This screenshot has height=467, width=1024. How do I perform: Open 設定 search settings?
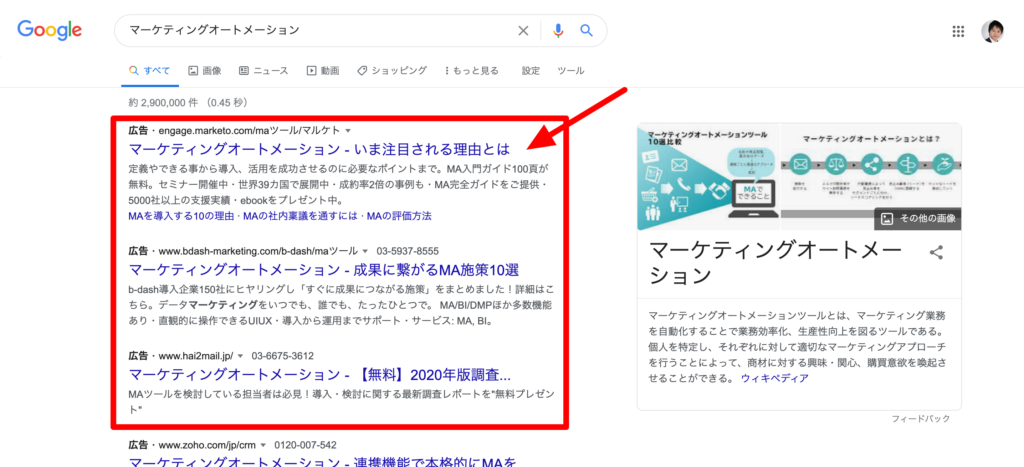[x=531, y=71]
